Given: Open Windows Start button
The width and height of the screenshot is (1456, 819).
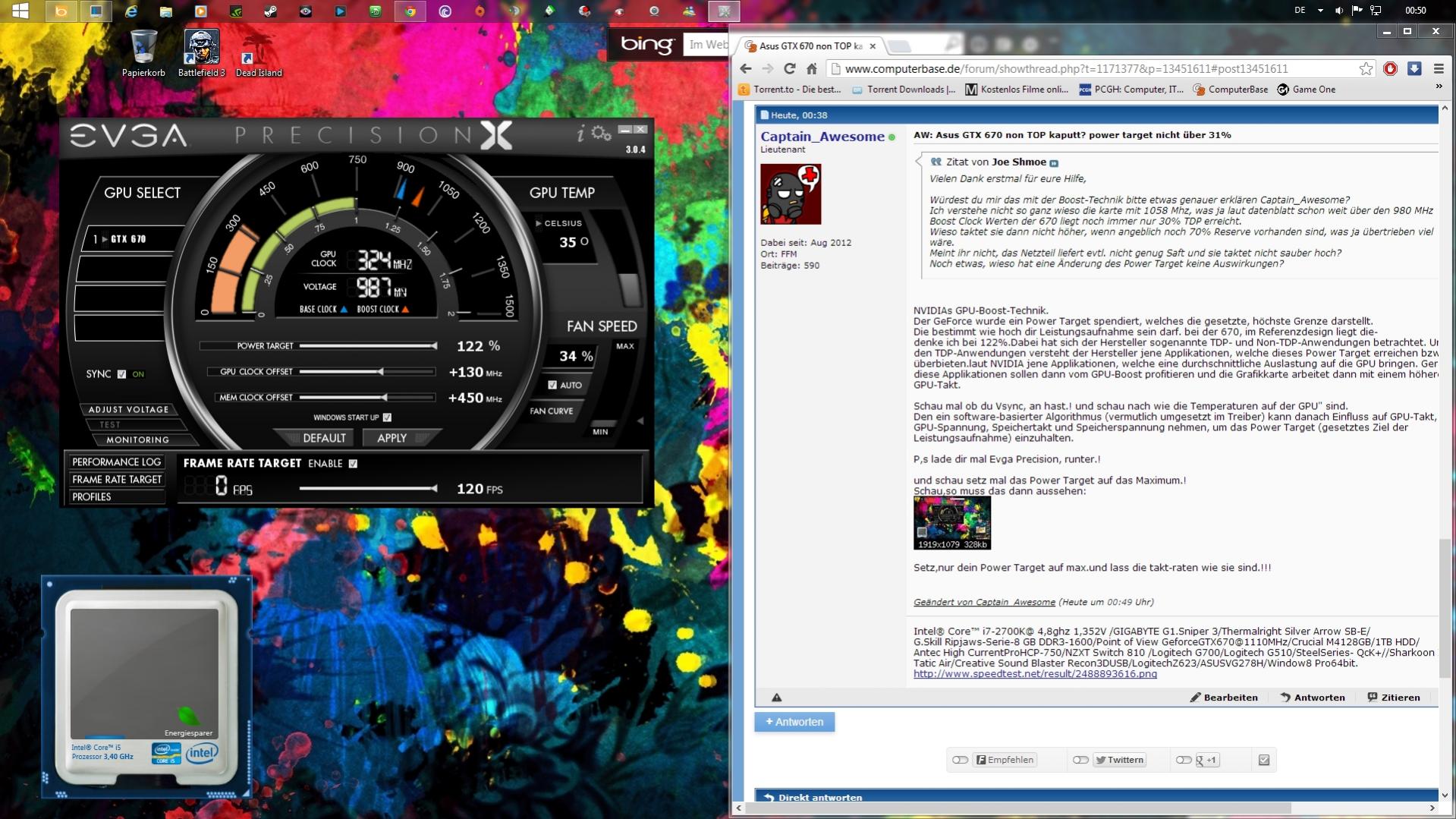Looking at the screenshot, I should tap(20, 11).
